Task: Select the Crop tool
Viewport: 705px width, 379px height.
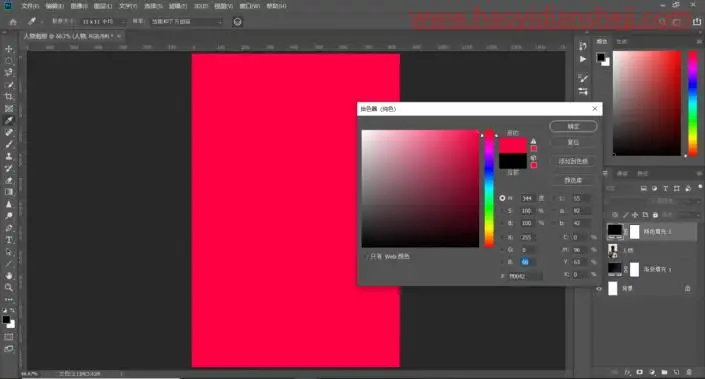Action: click(x=9, y=97)
